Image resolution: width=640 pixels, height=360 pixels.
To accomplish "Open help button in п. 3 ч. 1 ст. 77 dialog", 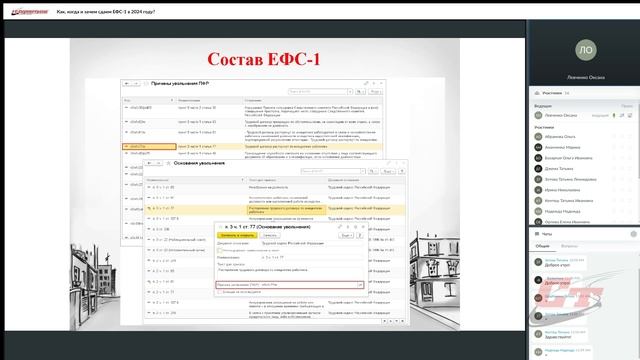I will 360,236.
